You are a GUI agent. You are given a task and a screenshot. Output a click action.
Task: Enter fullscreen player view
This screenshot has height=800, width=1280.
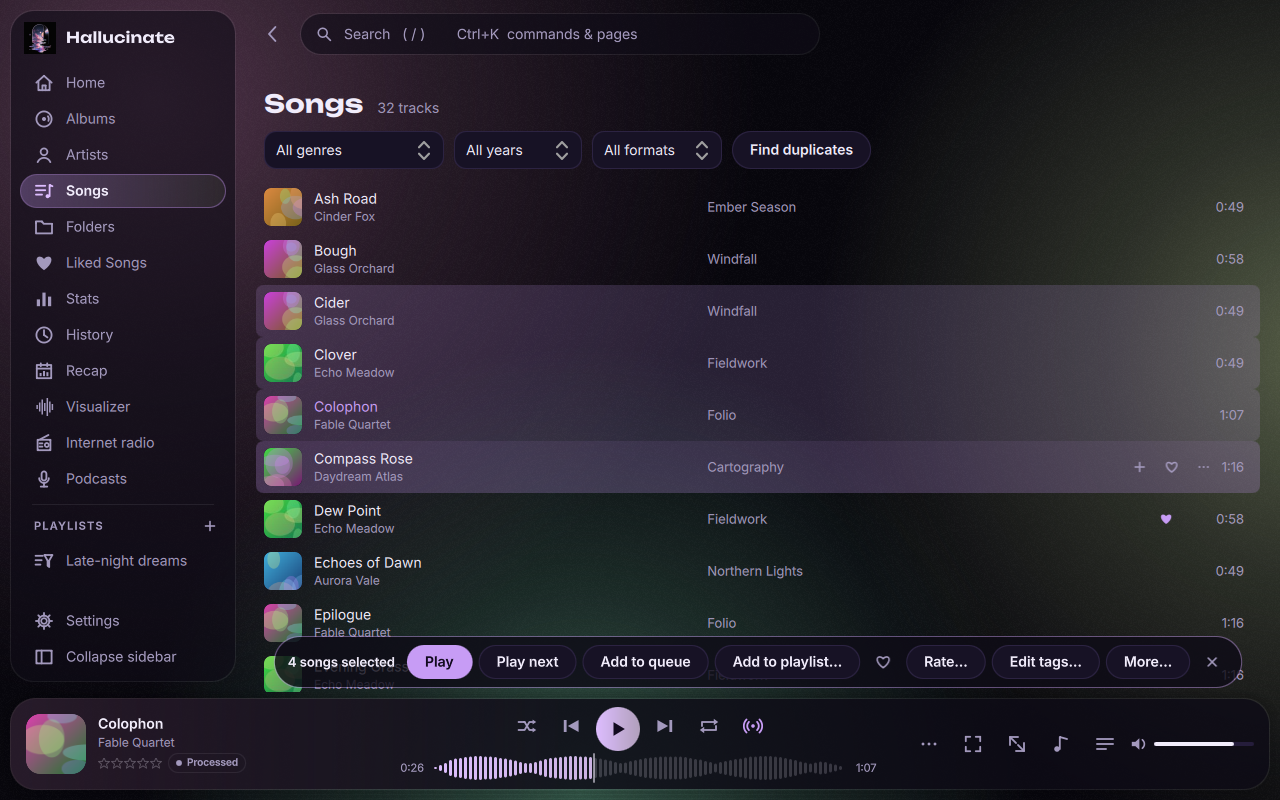973,744
